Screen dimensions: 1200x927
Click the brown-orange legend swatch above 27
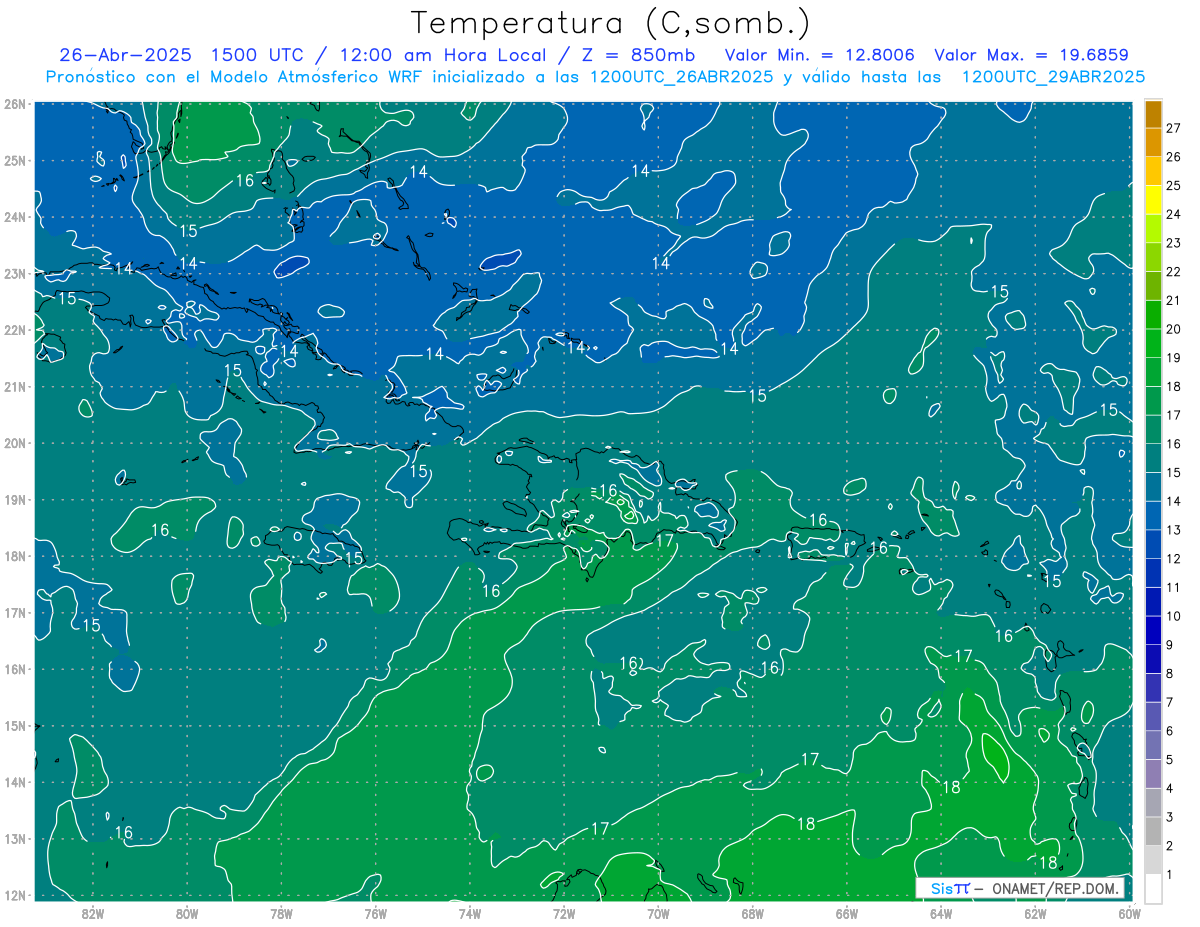1153,115
